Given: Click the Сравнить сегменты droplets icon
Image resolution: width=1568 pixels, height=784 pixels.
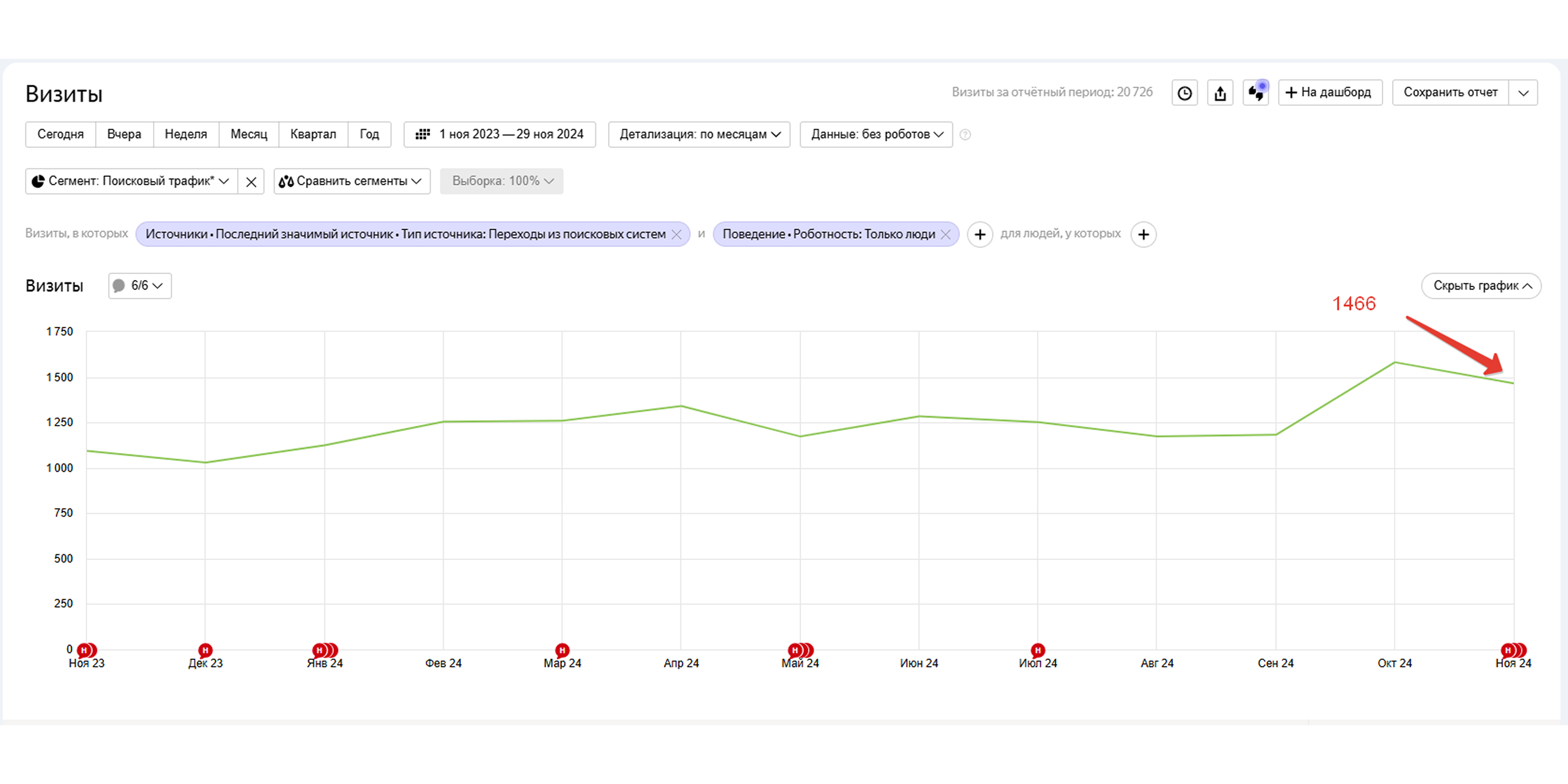Looking at the screenshot, I should (286, 181).
